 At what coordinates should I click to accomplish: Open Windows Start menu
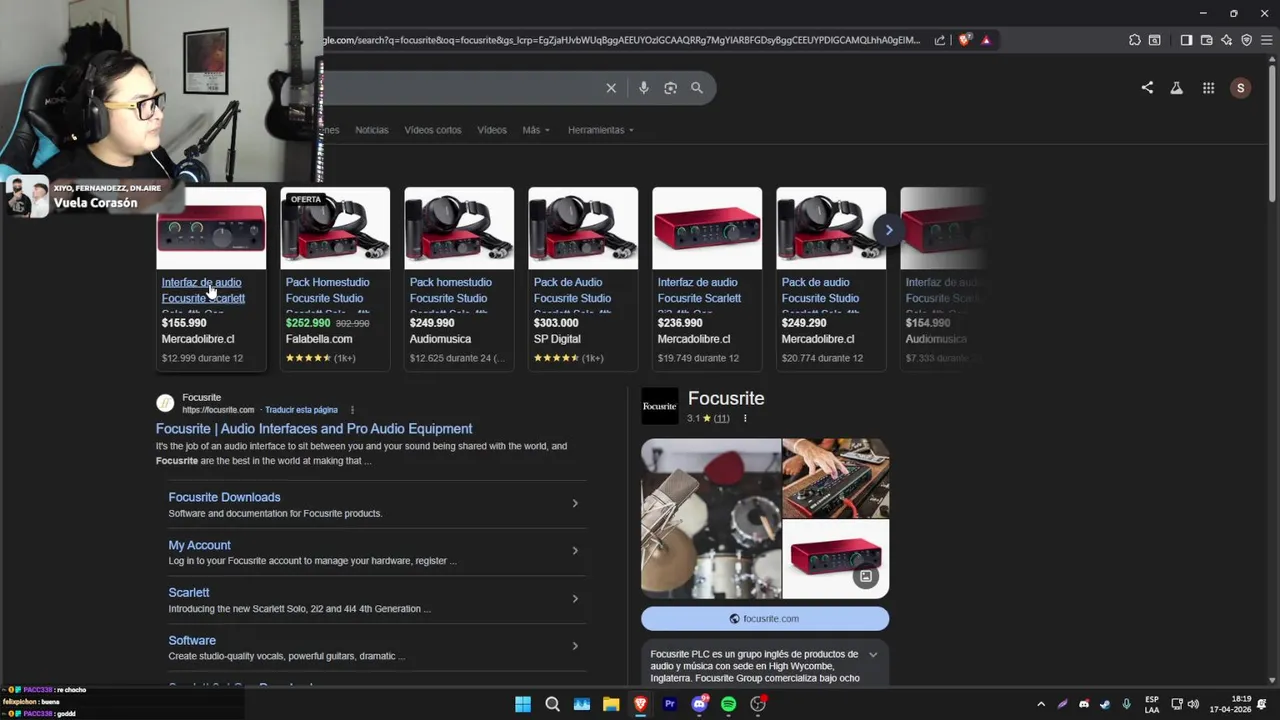[523, 704]
